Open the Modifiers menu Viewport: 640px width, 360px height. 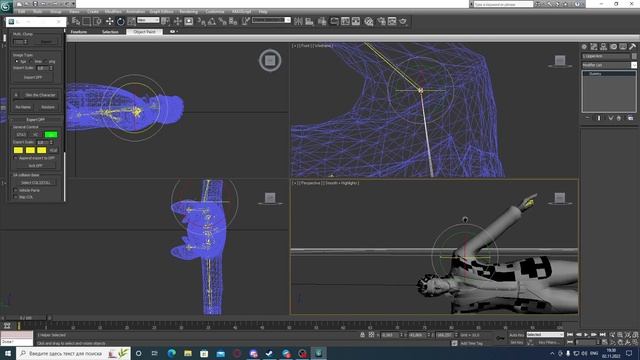coord(113,12)
